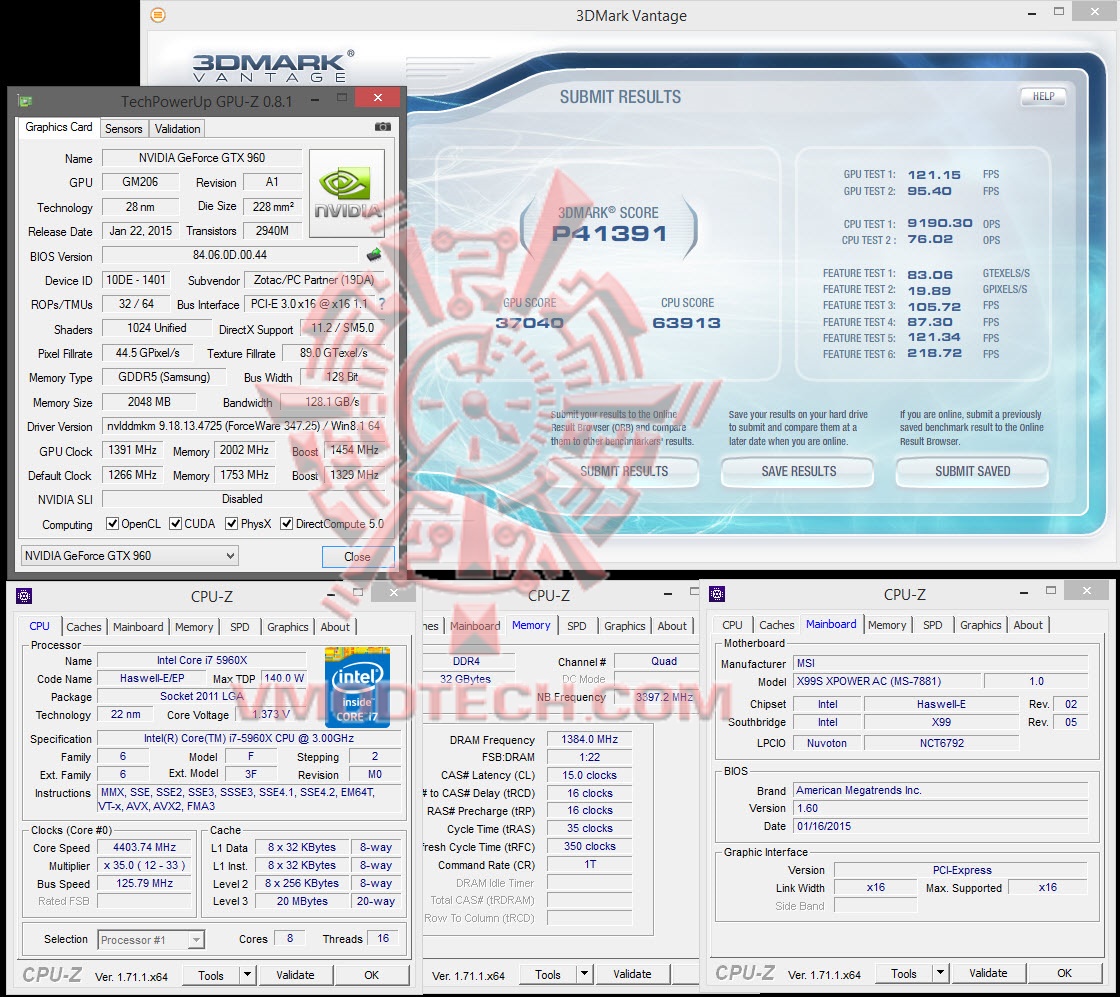The height and width of the screenshot is (997, 1120).
Task: Click the Intel Core i7 logo badge
Action: click(356, 687)
